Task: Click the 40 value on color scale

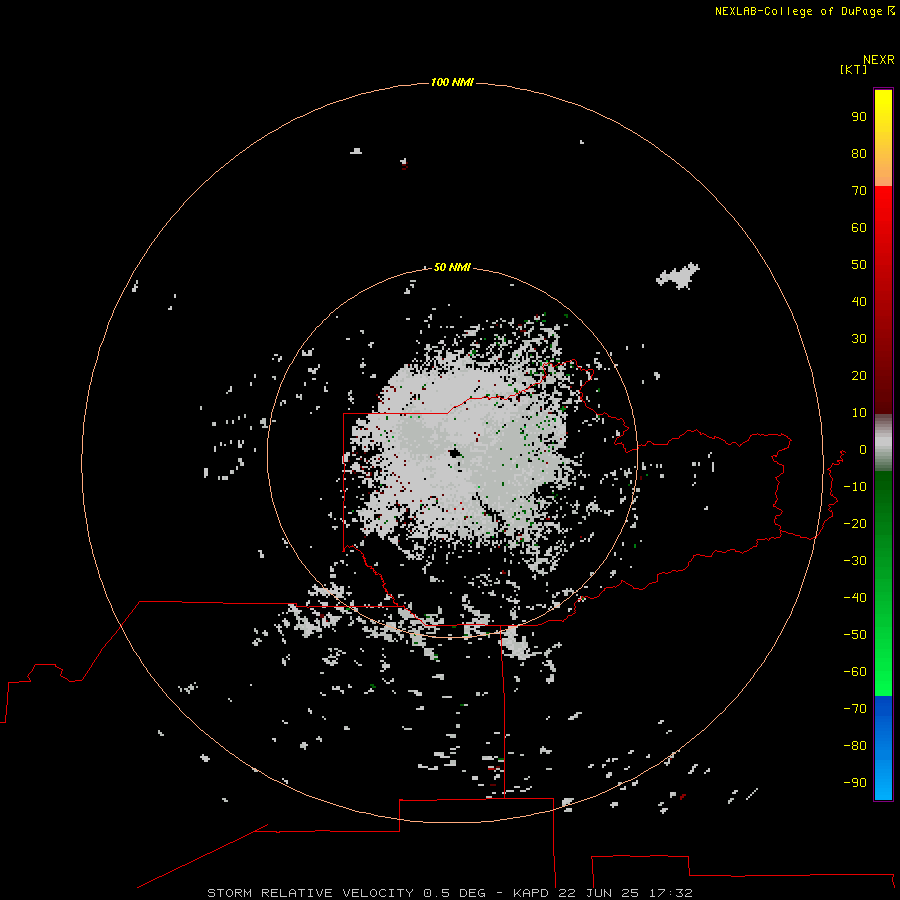Action: point(859,302)
